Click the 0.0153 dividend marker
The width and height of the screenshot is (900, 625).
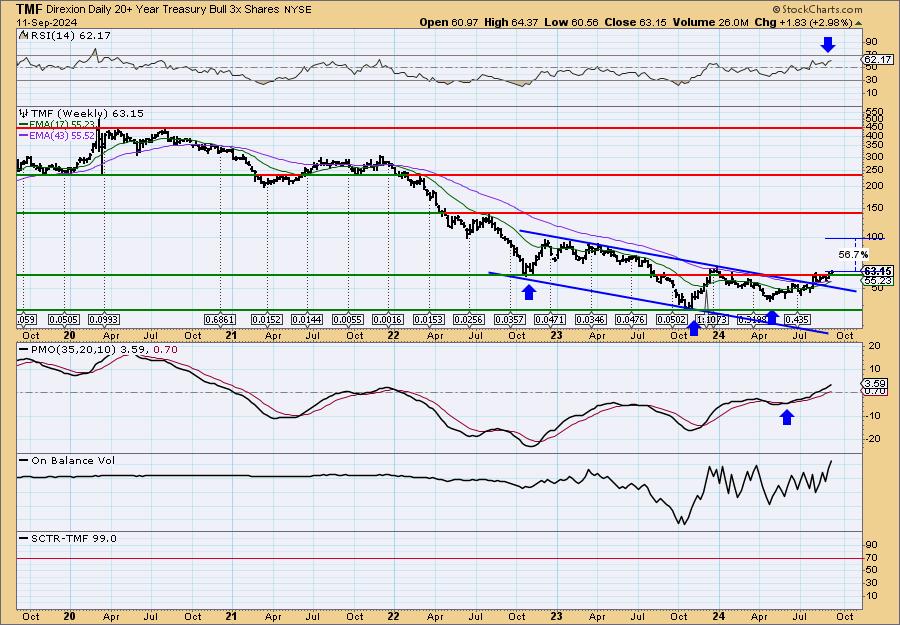point(429,319)
